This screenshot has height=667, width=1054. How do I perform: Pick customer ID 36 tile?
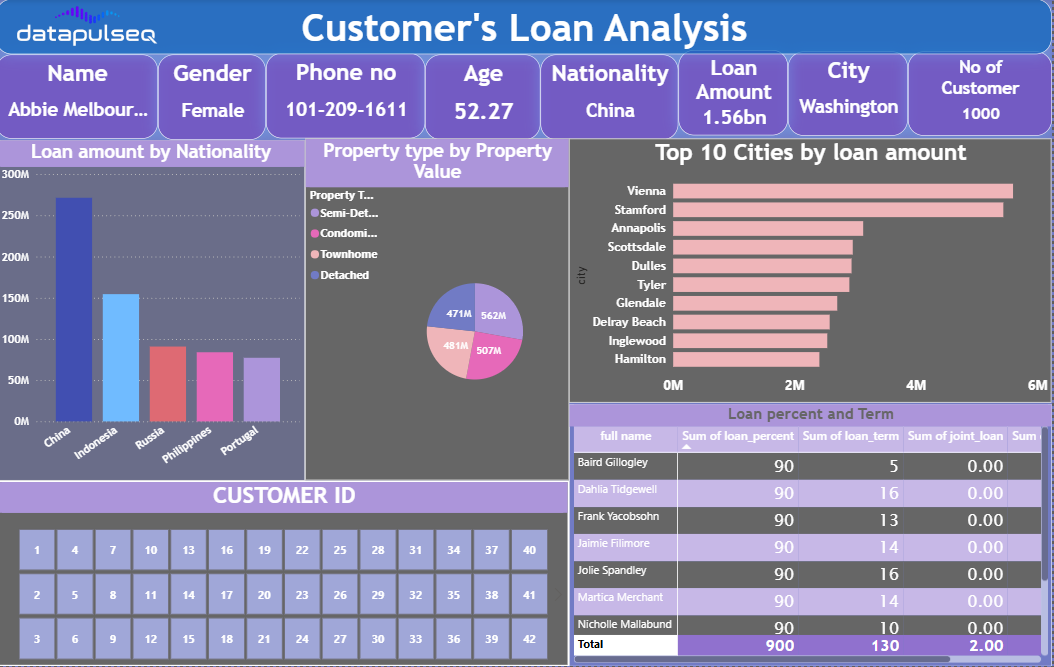click(x=454, y=639)
